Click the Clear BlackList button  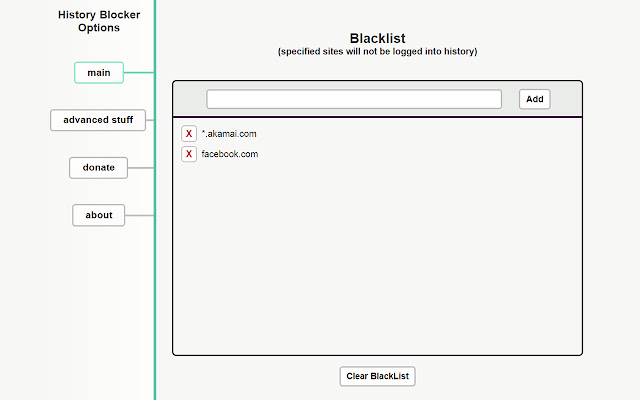(x=377, y=376)
